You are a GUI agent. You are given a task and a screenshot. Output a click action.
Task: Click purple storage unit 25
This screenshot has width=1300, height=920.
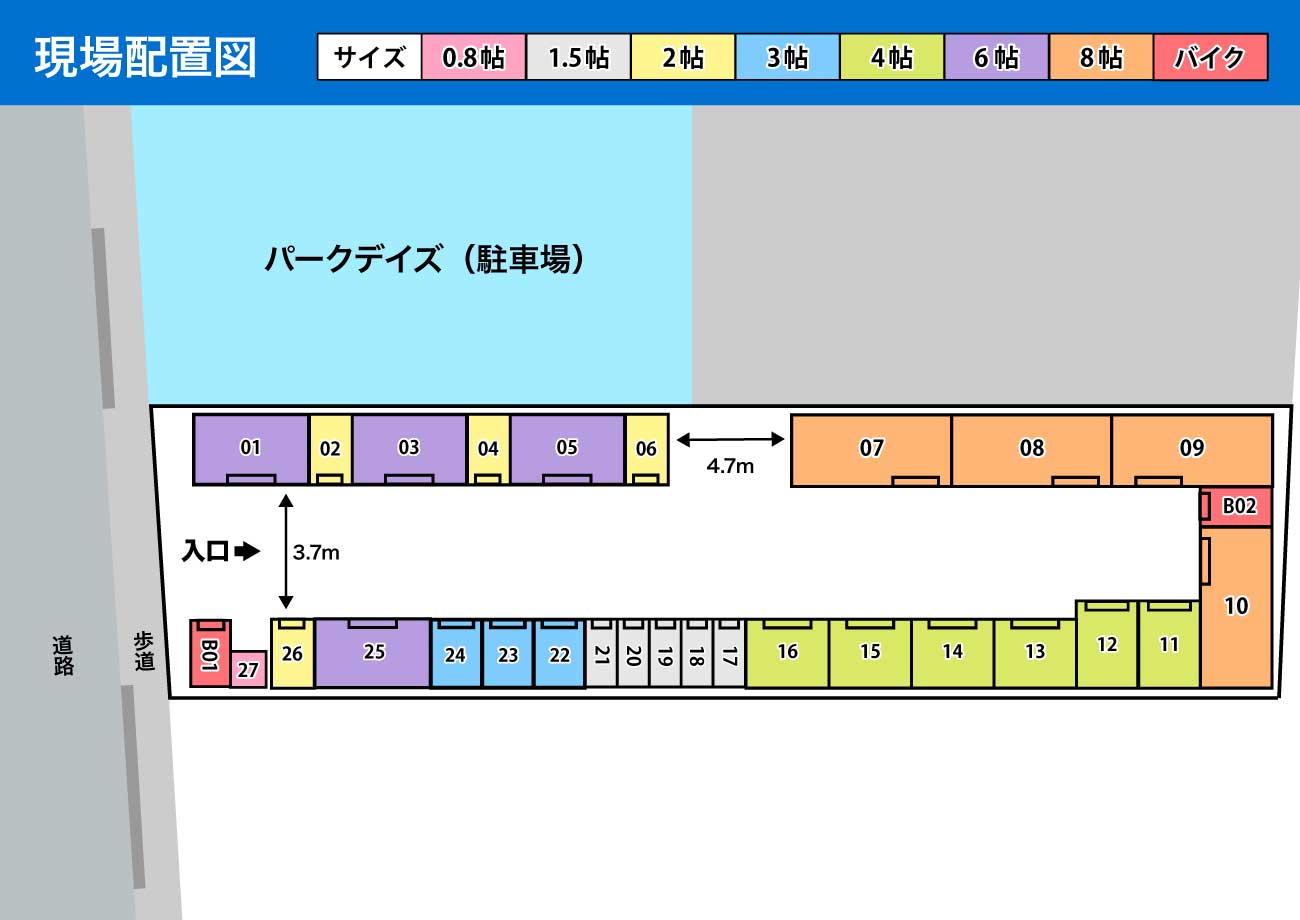pyautogui.click(x=373, y=653)
